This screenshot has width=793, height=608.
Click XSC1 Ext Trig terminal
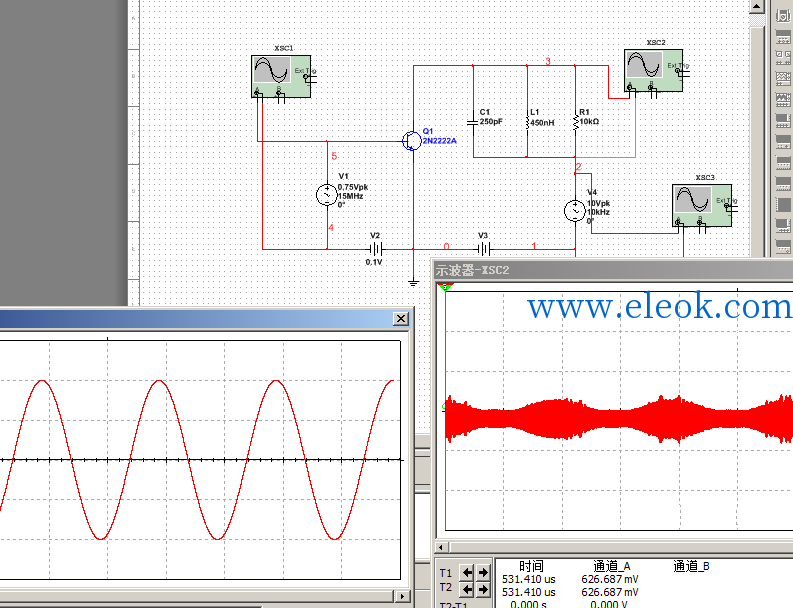coord(307,75)
